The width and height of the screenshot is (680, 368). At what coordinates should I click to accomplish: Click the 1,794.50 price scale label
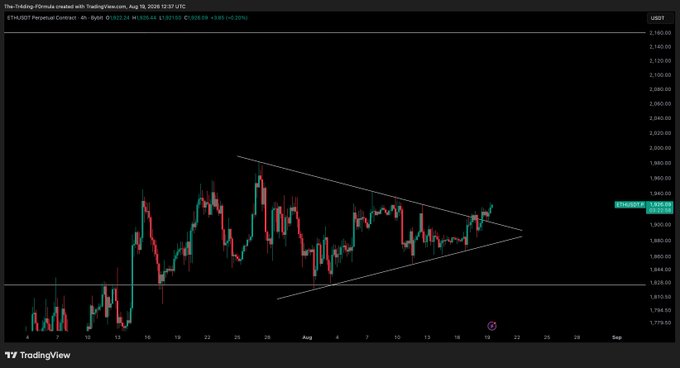tap(660, 310)
